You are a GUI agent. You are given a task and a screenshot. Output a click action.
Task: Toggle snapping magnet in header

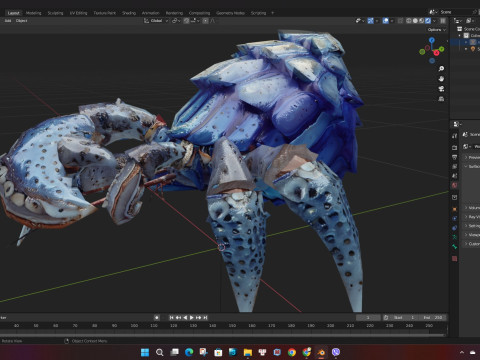click(186, 21)
